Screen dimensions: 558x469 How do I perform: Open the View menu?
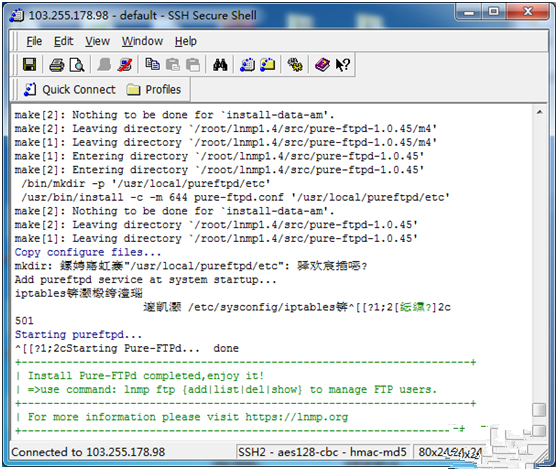[98, 41]
